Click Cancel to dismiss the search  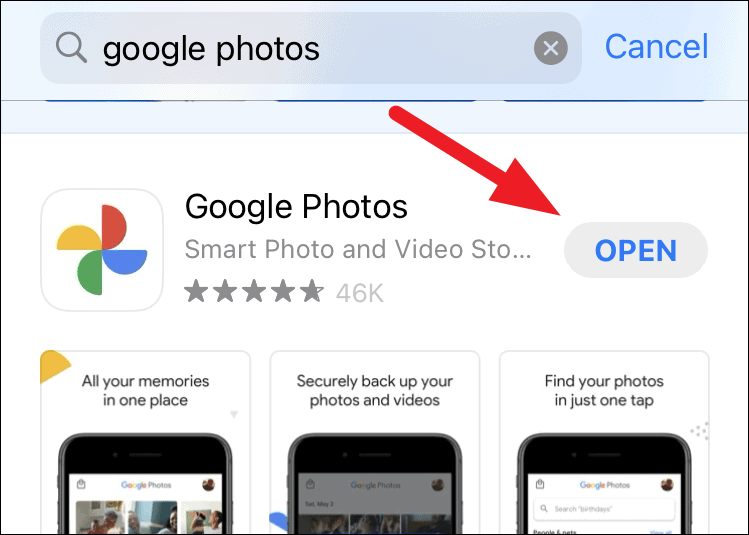(x=656, y=47)
